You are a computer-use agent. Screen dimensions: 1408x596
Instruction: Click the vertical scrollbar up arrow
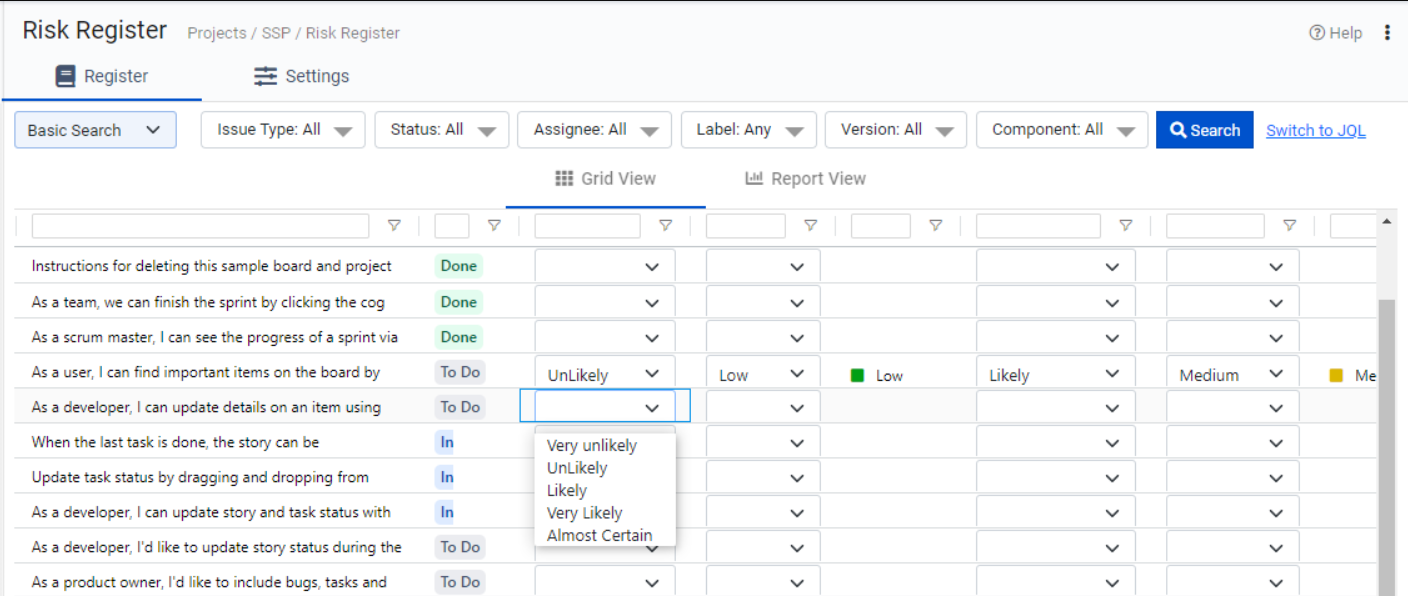(x=1386, y=221)
